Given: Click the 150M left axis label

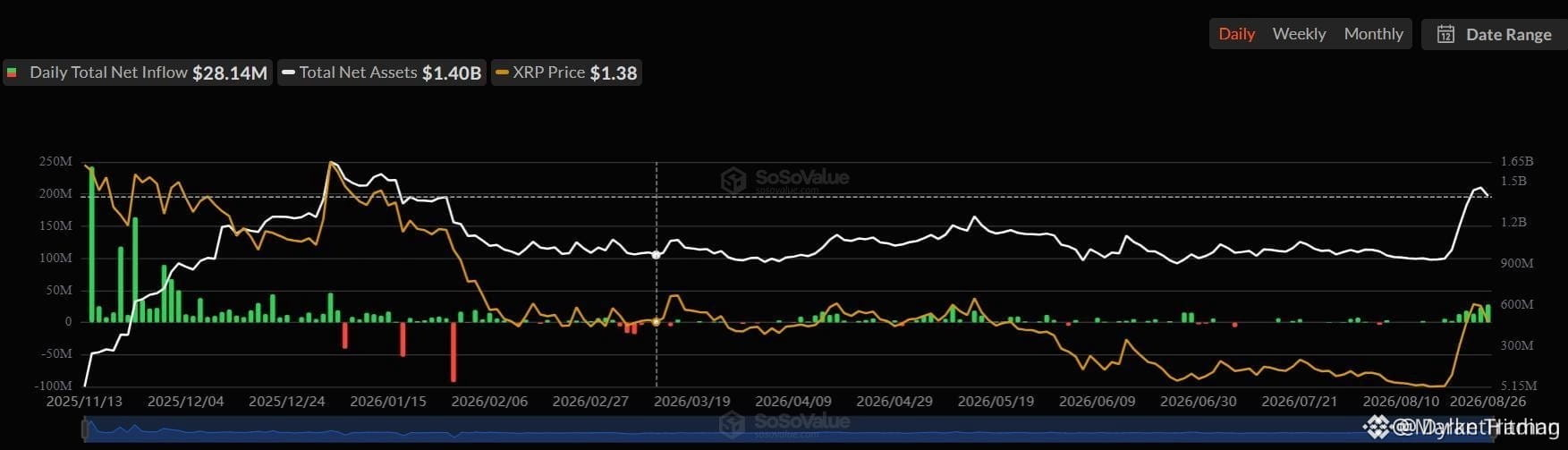Looking at the screenshot, I should click(55, 225).
